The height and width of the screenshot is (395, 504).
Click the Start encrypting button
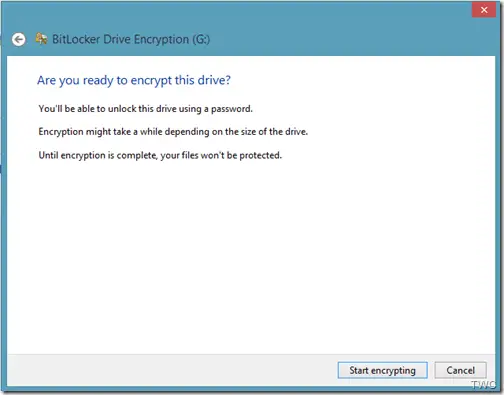(382, 370)
